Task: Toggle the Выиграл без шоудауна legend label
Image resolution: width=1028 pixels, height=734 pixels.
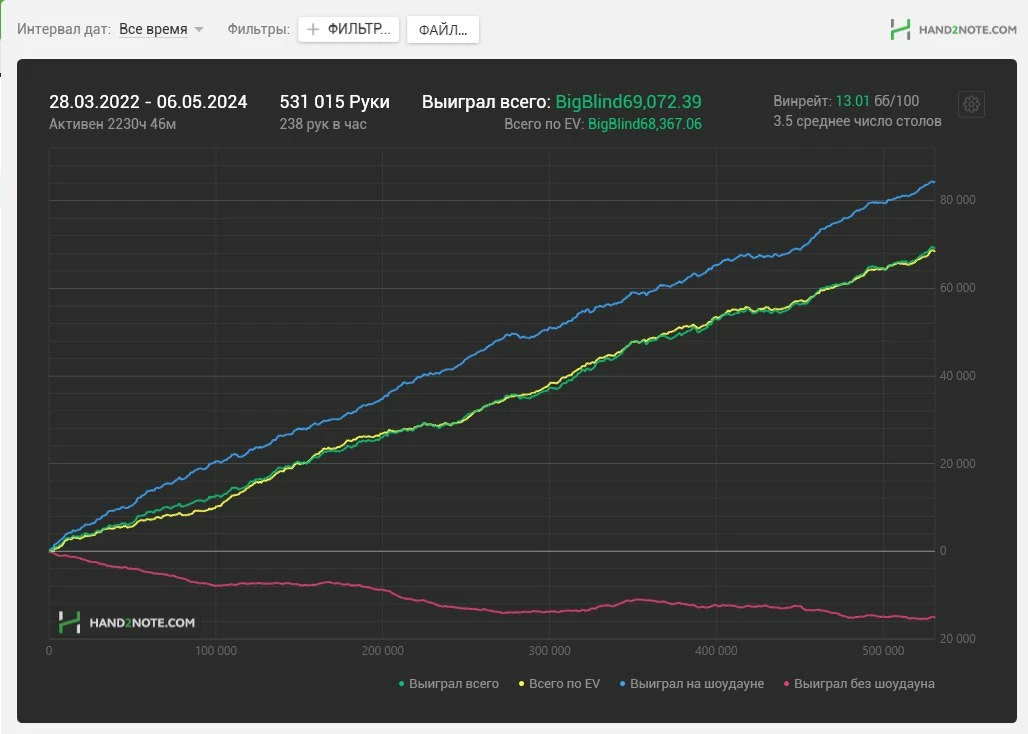Action: pyautogui.click(x=864, y=684)
